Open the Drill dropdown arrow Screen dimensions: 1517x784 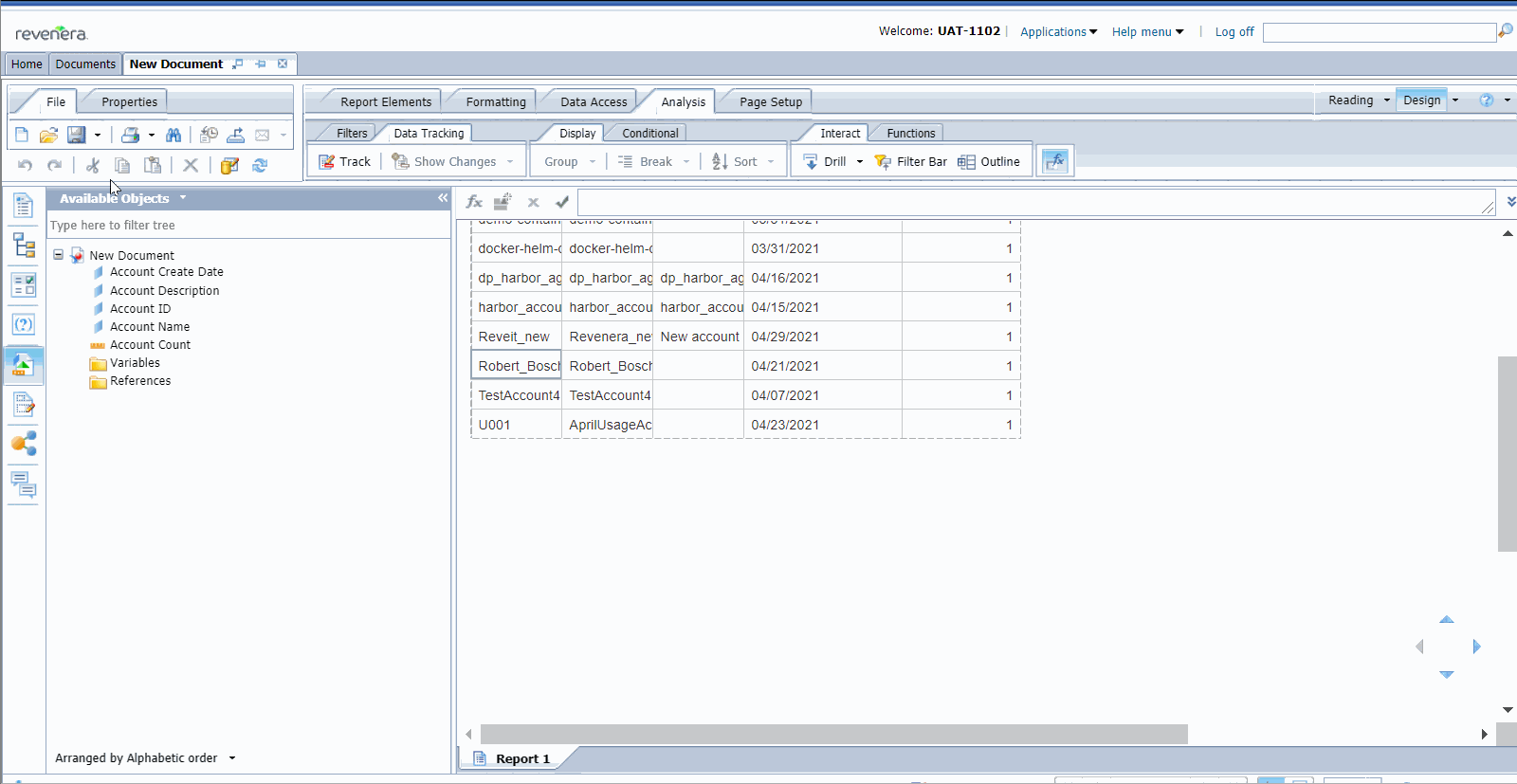(860, 161)
